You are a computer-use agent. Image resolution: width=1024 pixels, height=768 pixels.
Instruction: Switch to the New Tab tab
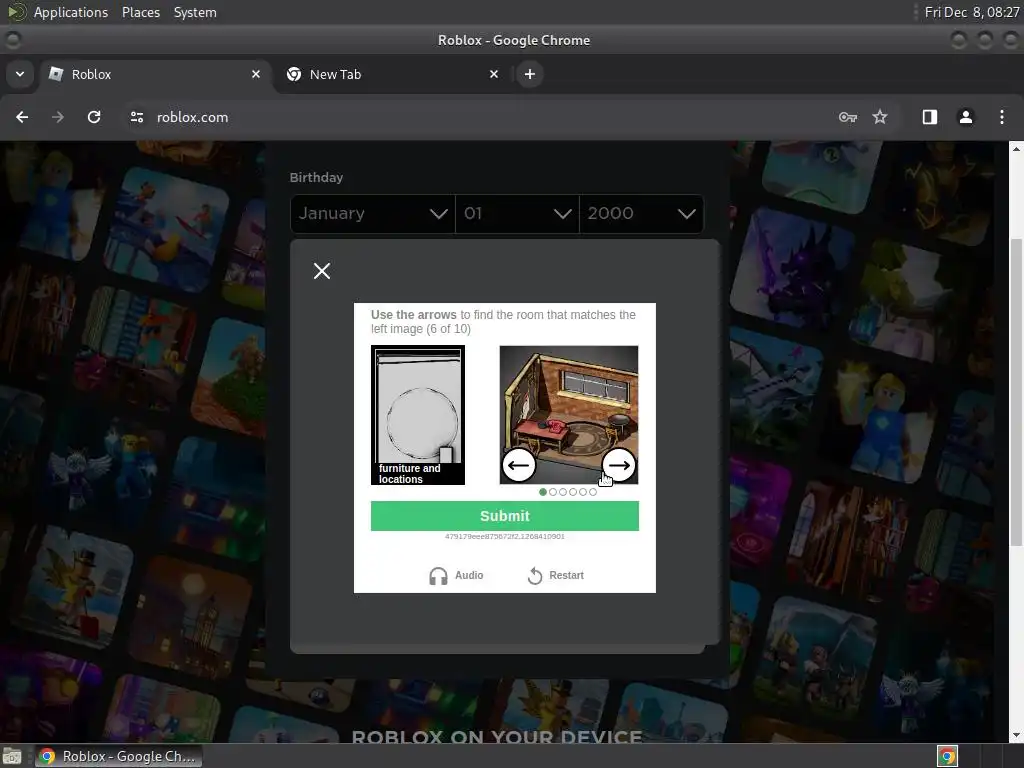[392, 74]
